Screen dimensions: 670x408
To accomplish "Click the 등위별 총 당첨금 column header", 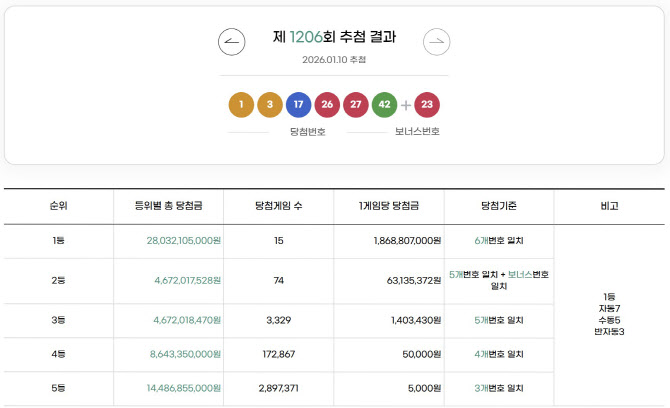I will 169,205.
